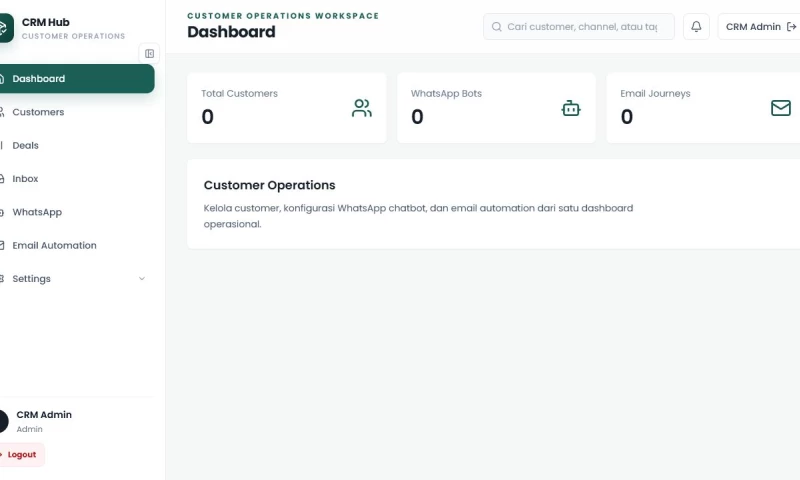The height and width of the screenshot is (480, 800).
Task: Click the CRM Admin profile avatar in the sidebar
Action: (3, 421)
